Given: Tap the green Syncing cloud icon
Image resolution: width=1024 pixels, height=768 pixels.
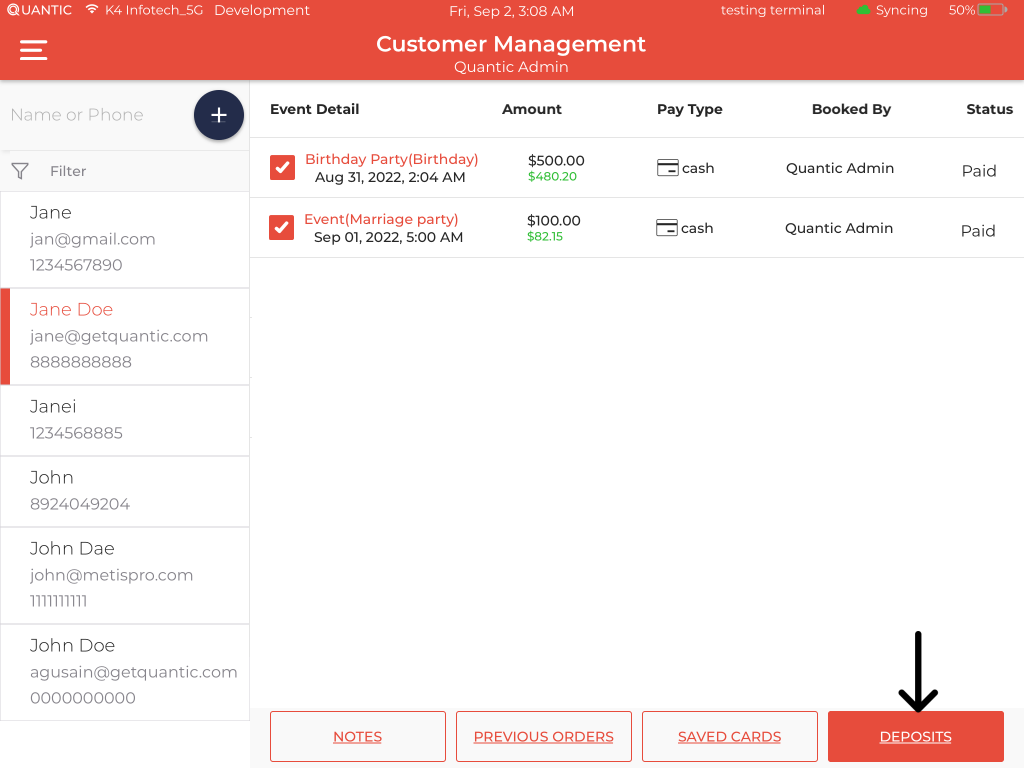Looking at the screenshot, I should pyautogui.click(x=863, y=10).
